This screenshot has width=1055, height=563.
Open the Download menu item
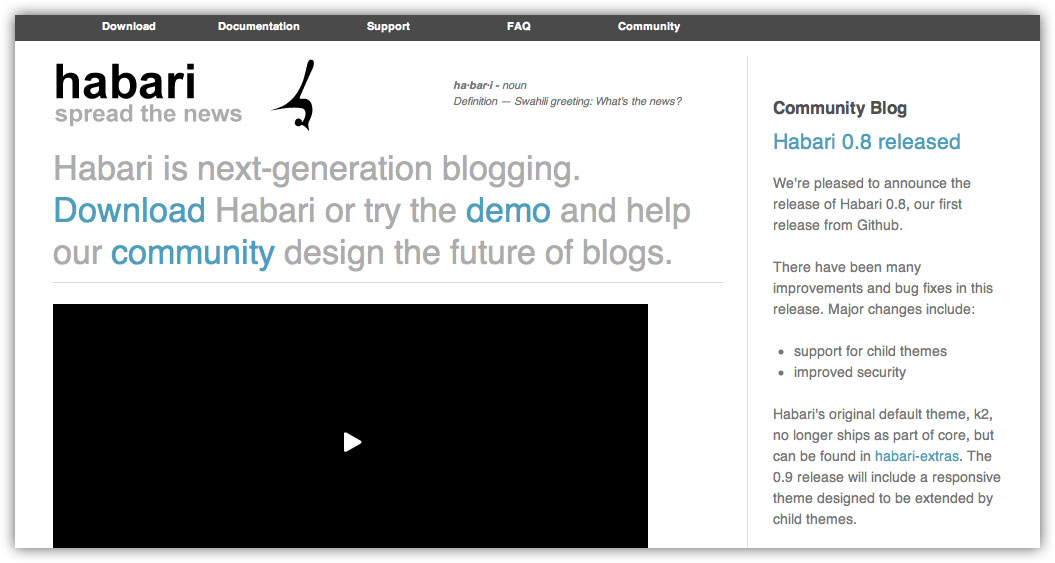pyautogui.click(x=129, y=26)
